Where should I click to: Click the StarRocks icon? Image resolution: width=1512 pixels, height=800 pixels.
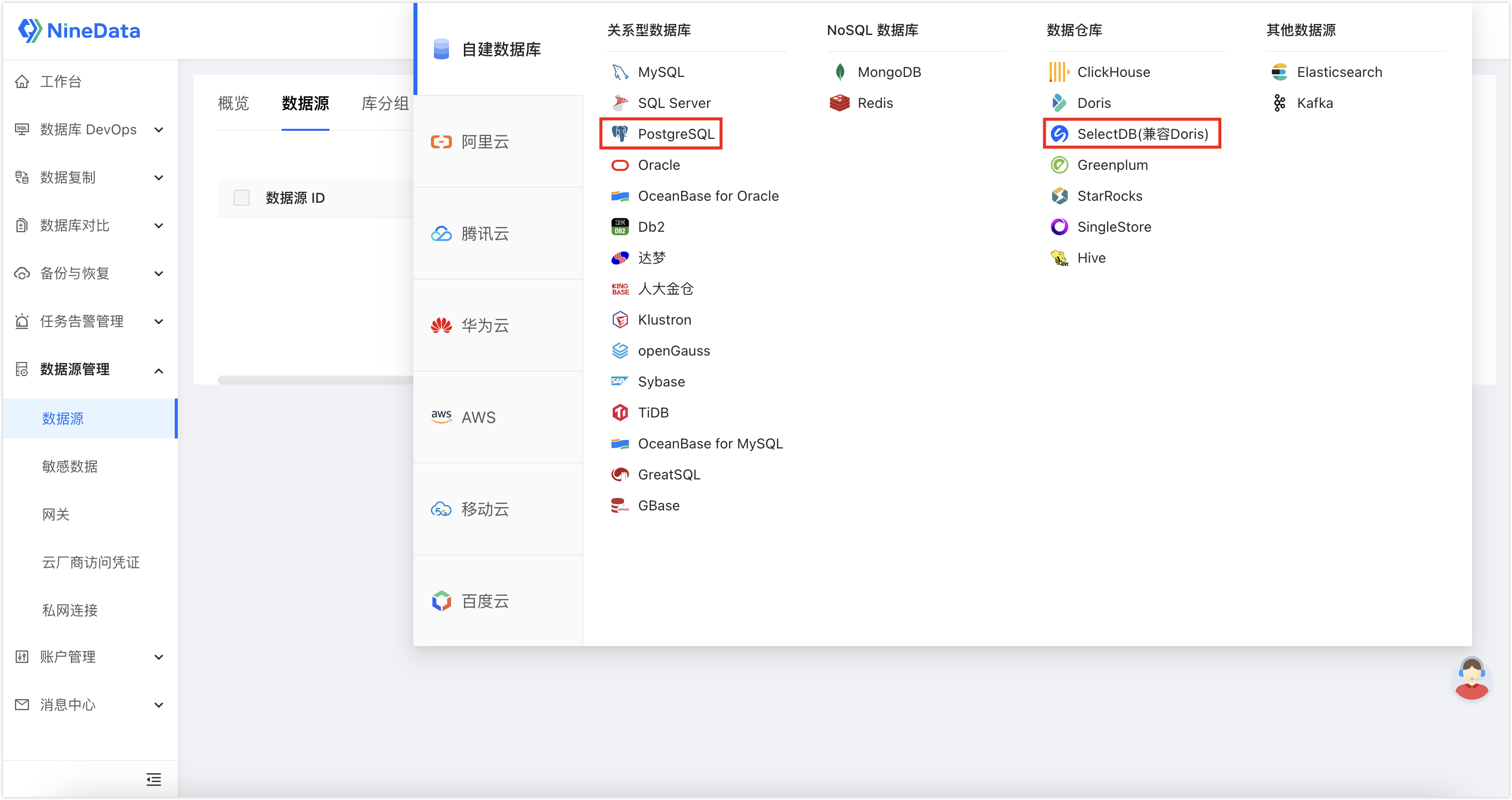1059,196
